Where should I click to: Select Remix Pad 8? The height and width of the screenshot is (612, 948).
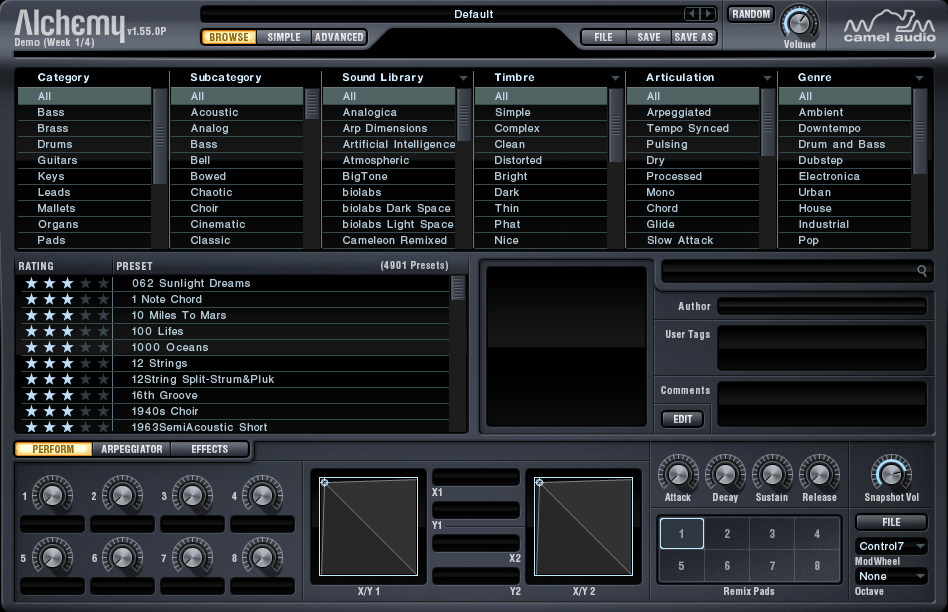(817, 565)
